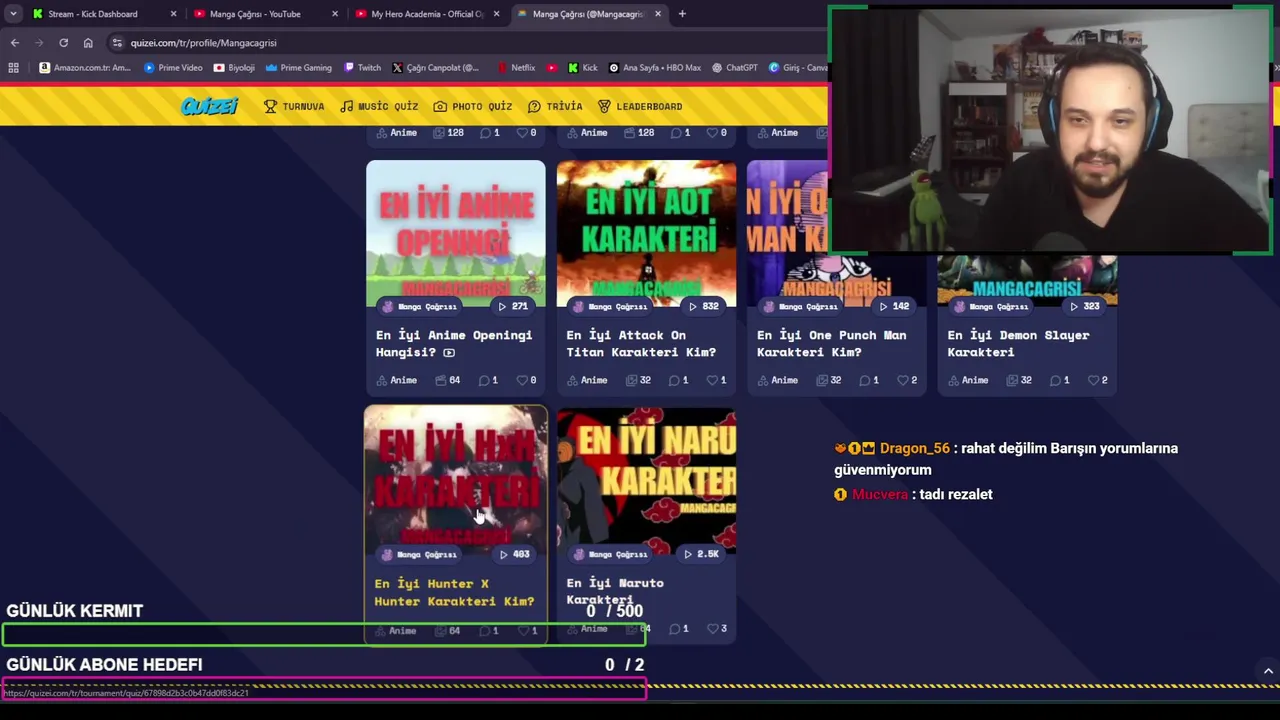
Task: Open the Music Quiz section
Action: point(379,106)
